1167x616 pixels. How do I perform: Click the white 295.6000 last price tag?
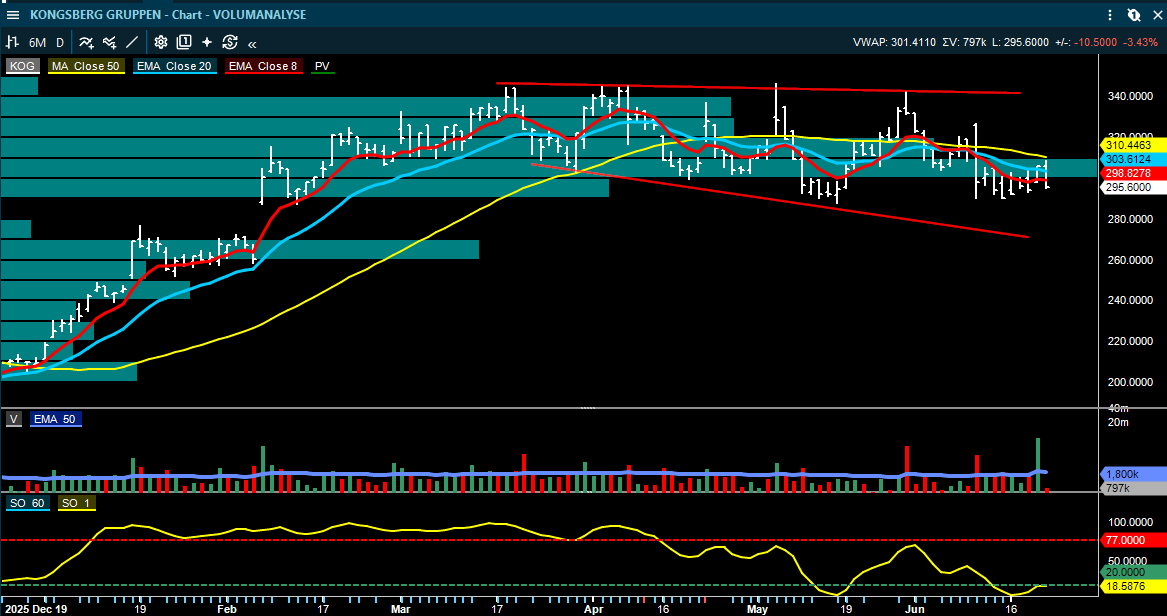pos(1132,187)
